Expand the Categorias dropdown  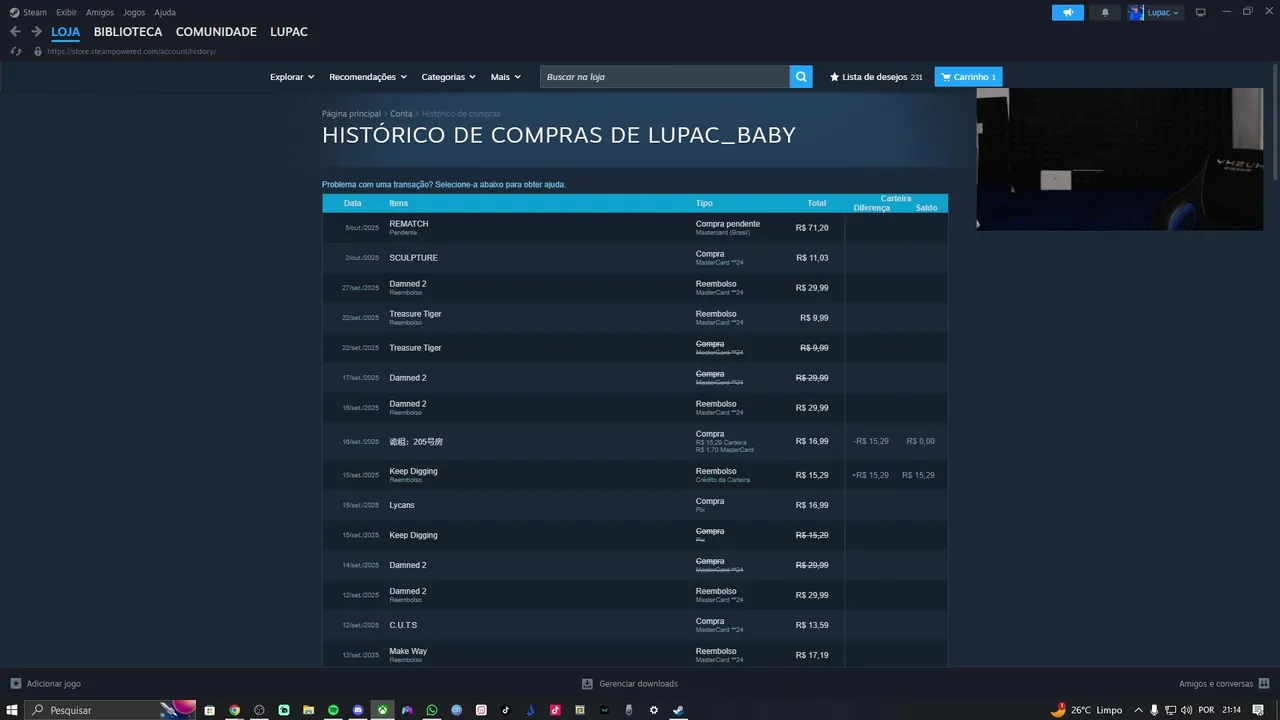point(448,77)
